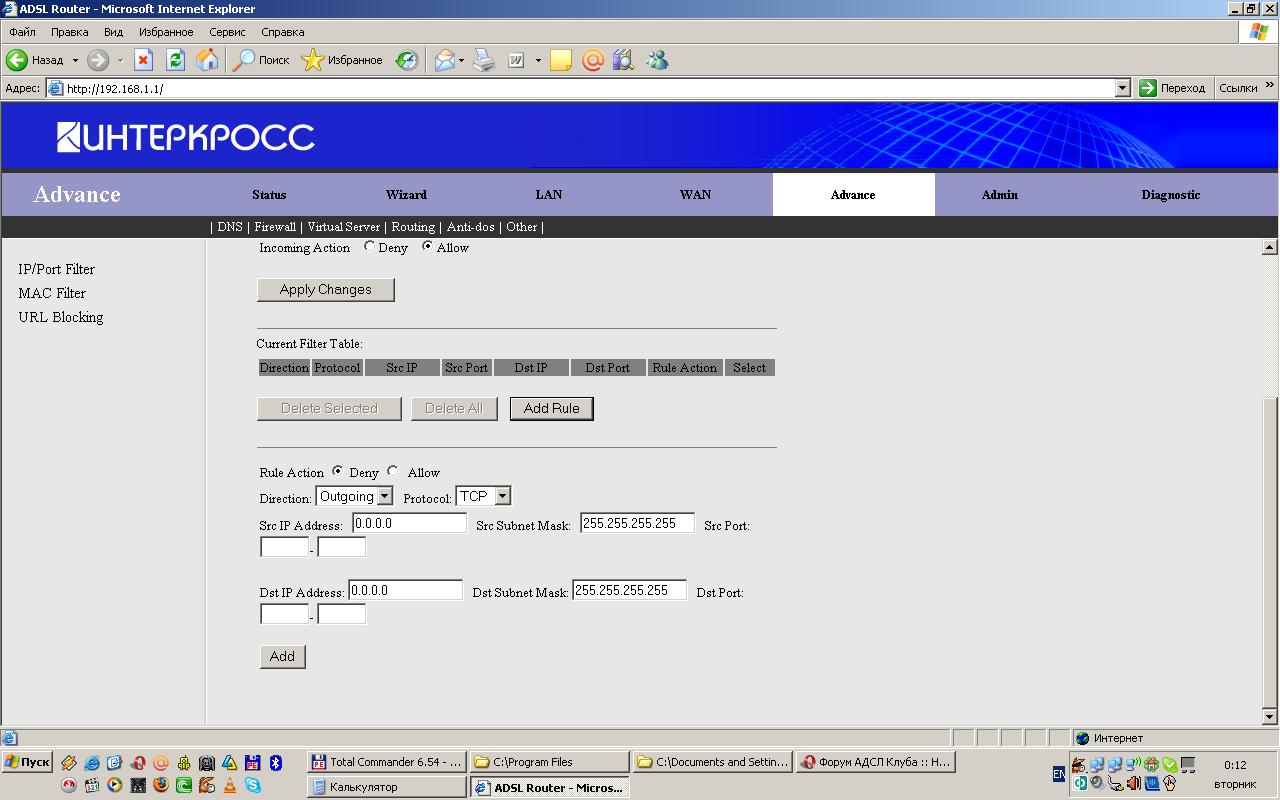Image resolution: width=1280 pixels, height=800 pixels.
Task: Select Allow for Rule Action
Action: (393, 472)
